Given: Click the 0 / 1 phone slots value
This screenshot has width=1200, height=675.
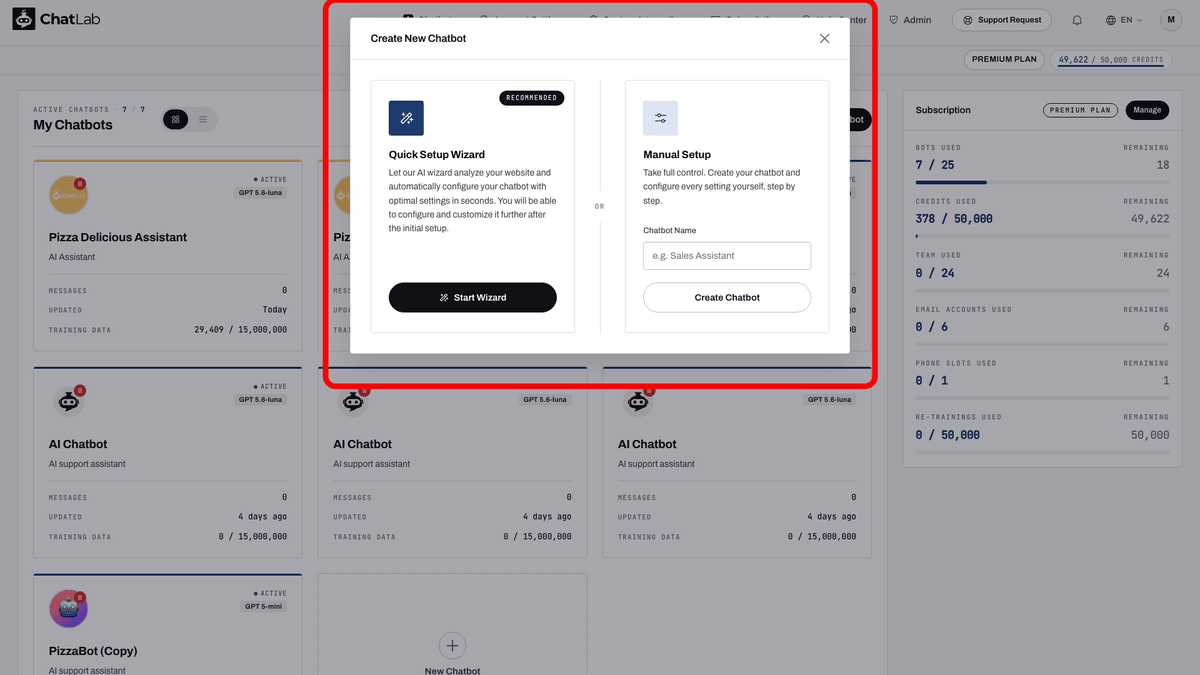Looking at the screenshot, I should coord(931,381).
